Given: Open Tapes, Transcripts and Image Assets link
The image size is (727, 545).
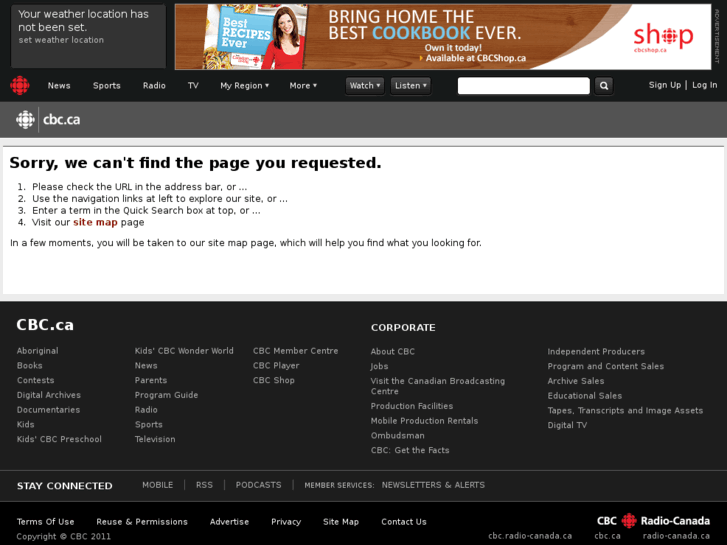Looking at the screenshot, I should pyautogui.click(x=625, y=410).
